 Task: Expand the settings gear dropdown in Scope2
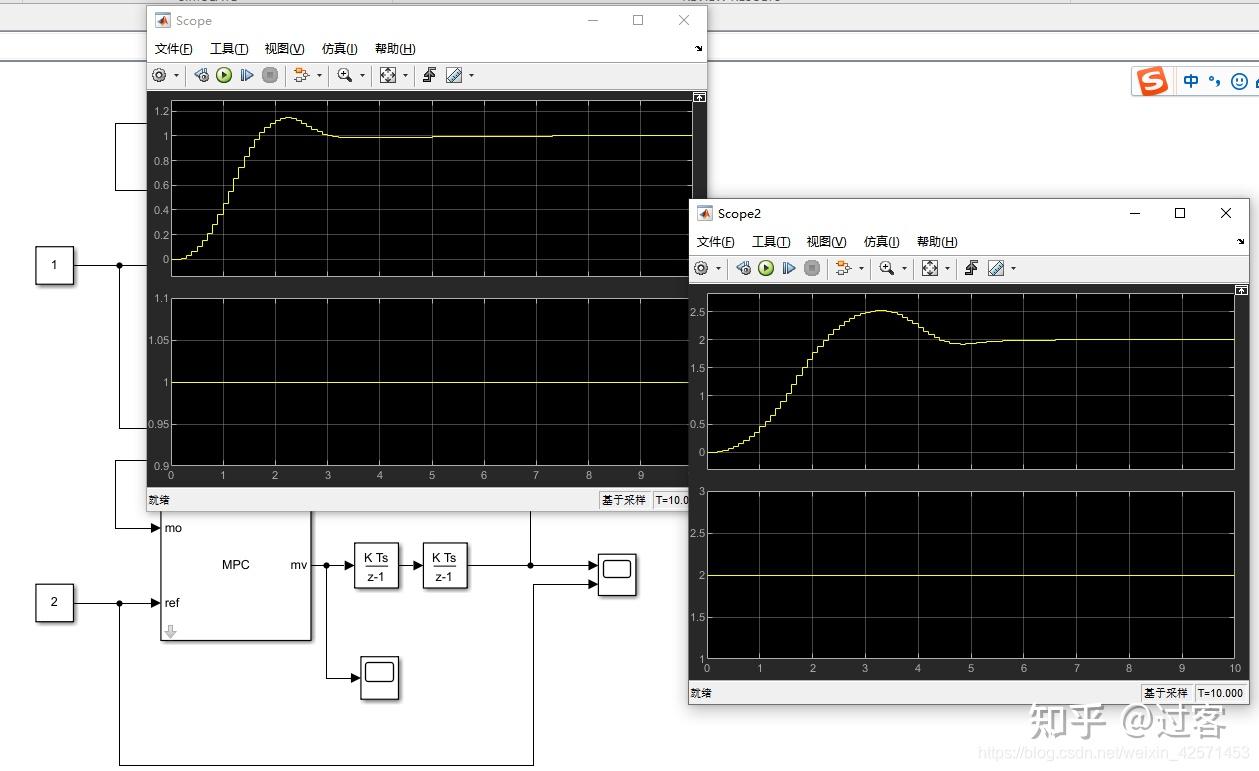(x=719, y=268)
